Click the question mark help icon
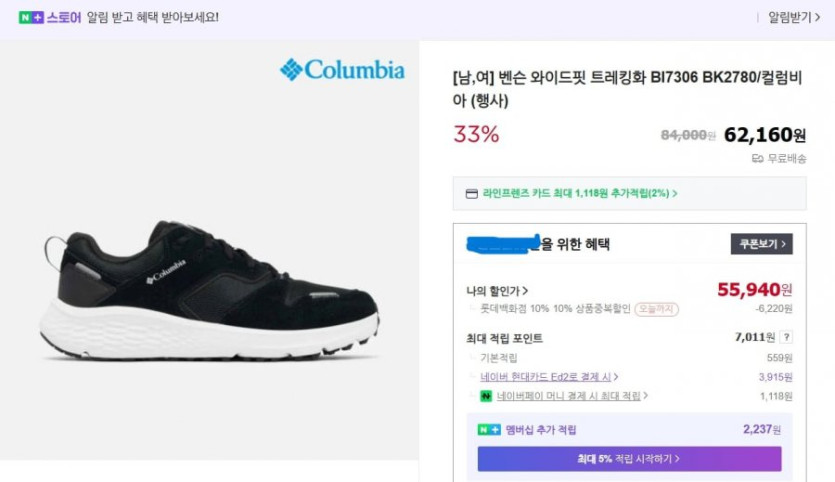The image size is (835, 482). click(786, 337)
